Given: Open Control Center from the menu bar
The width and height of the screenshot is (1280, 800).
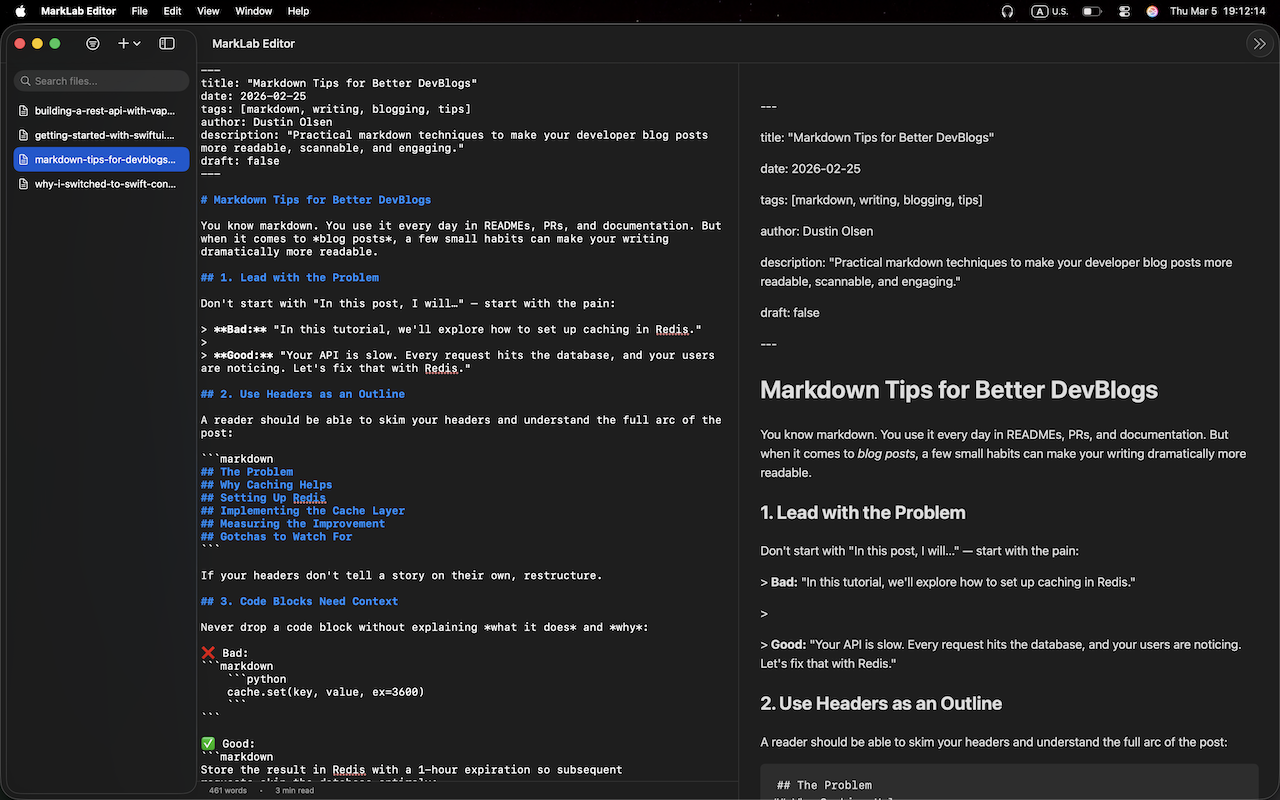Looking at the screenshot, I should [1124, 11].
